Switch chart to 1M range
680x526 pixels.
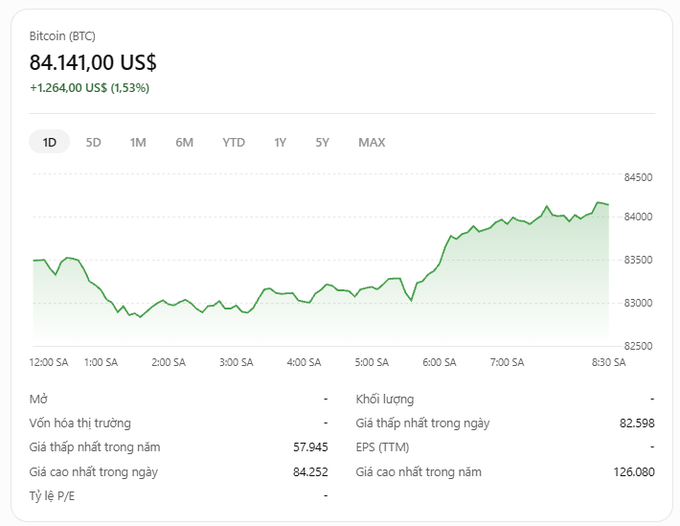[x=138, y=142]
